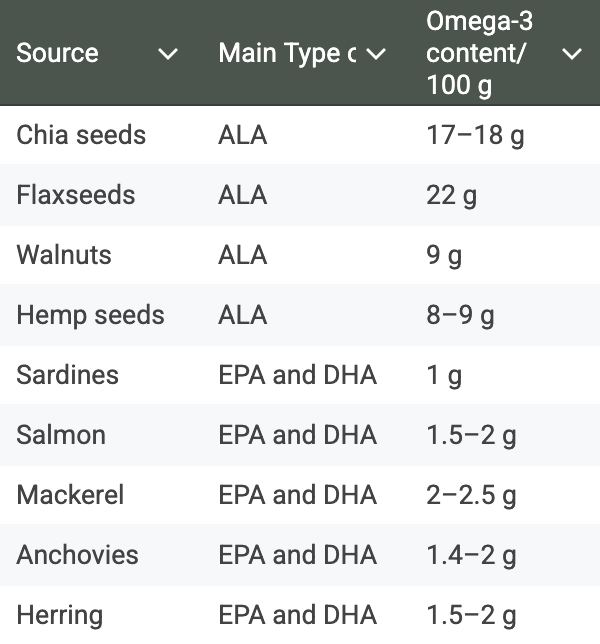Click the 17–18 g omega-3 value
This screenshot has width=600, height=644.
[x=475, y=136]
